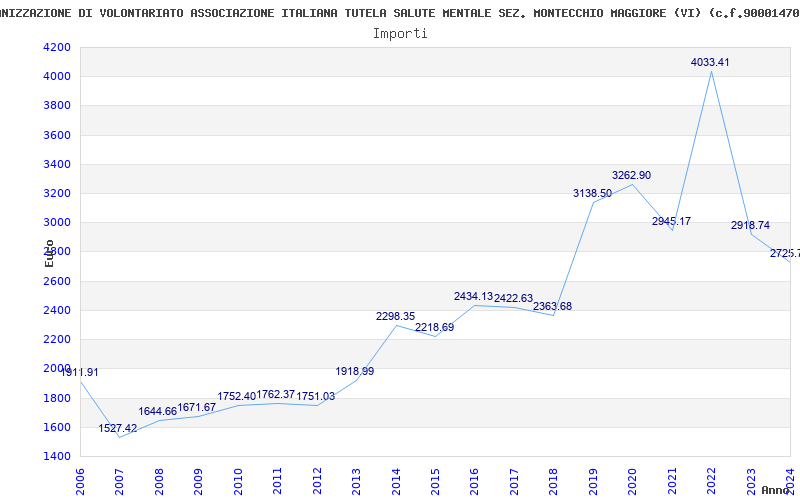Click the 1527.42 data label
800x500 pixels.
click(x=118, y=428)
